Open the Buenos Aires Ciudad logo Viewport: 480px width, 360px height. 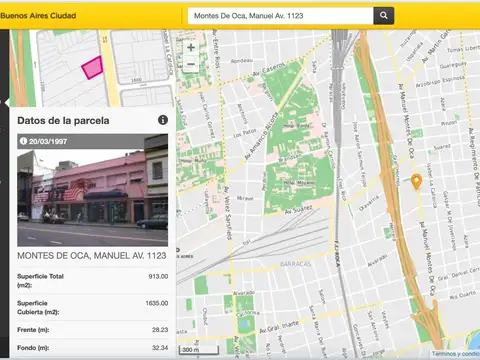(x=38, y=16)
